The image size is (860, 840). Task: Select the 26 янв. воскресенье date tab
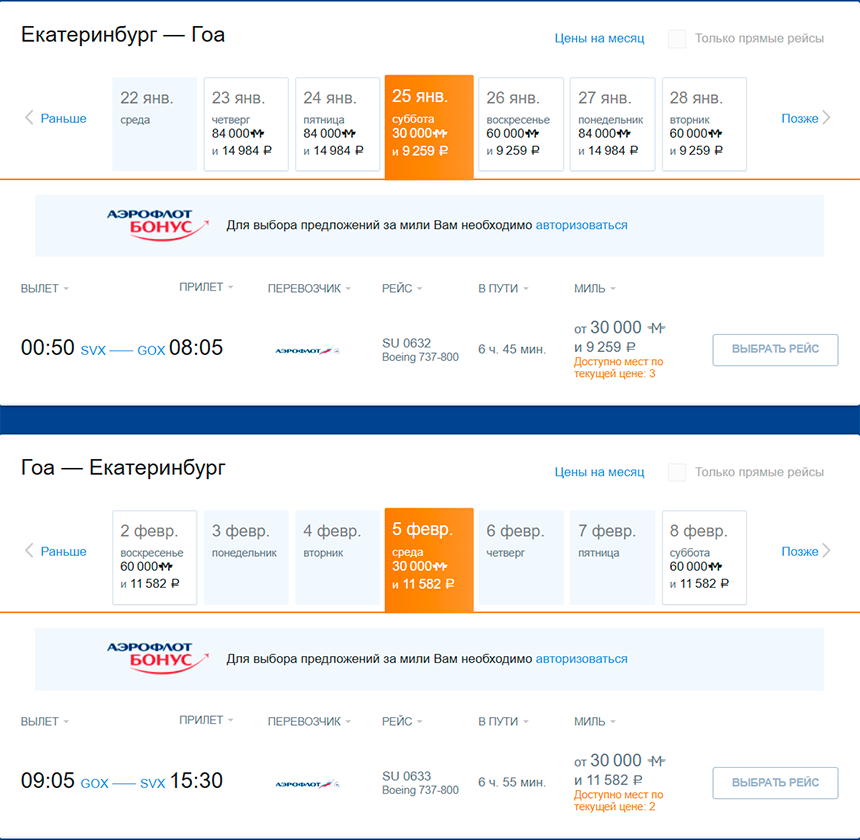pos(519,124)
